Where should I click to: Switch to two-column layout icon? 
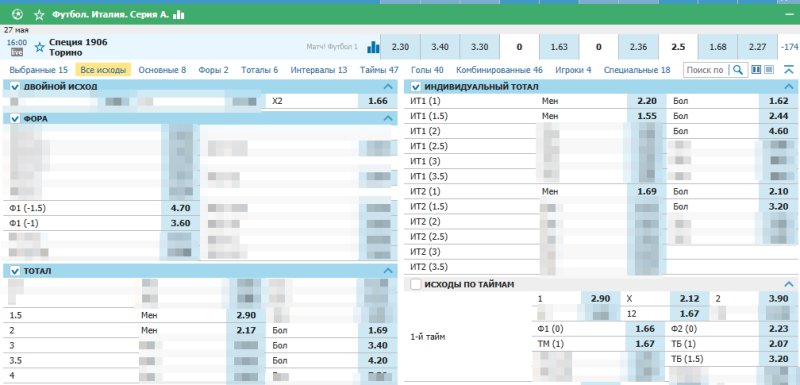tap(757, 69)
